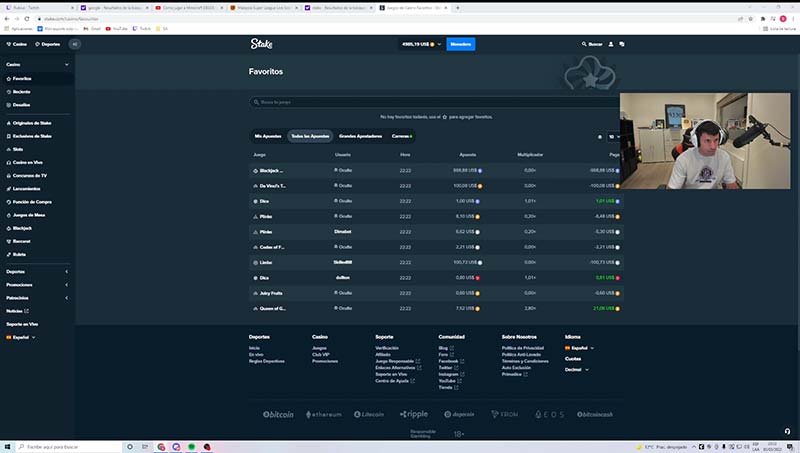Open Baccarat category in sidebar
This screenshot has height=453, width=800.
point(21,241)
